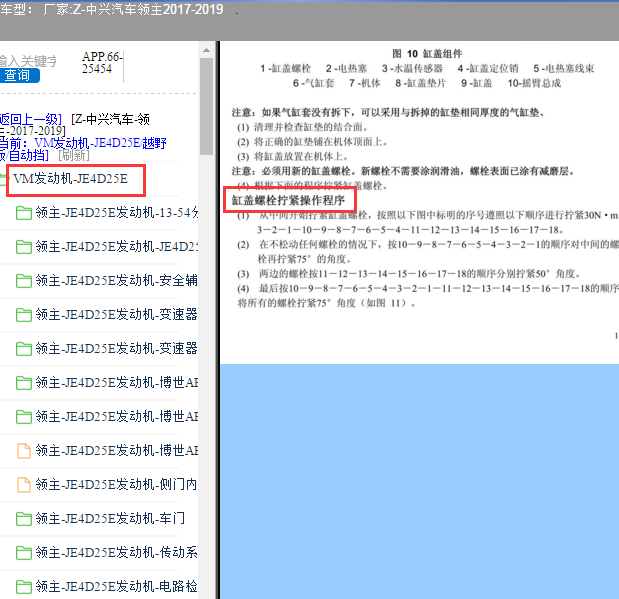The image size is (619, 599).
Task: Select 领主-JE4D25E发动机-安全辅 entry text
Action: pyautogui.click(x=117, y=281)
